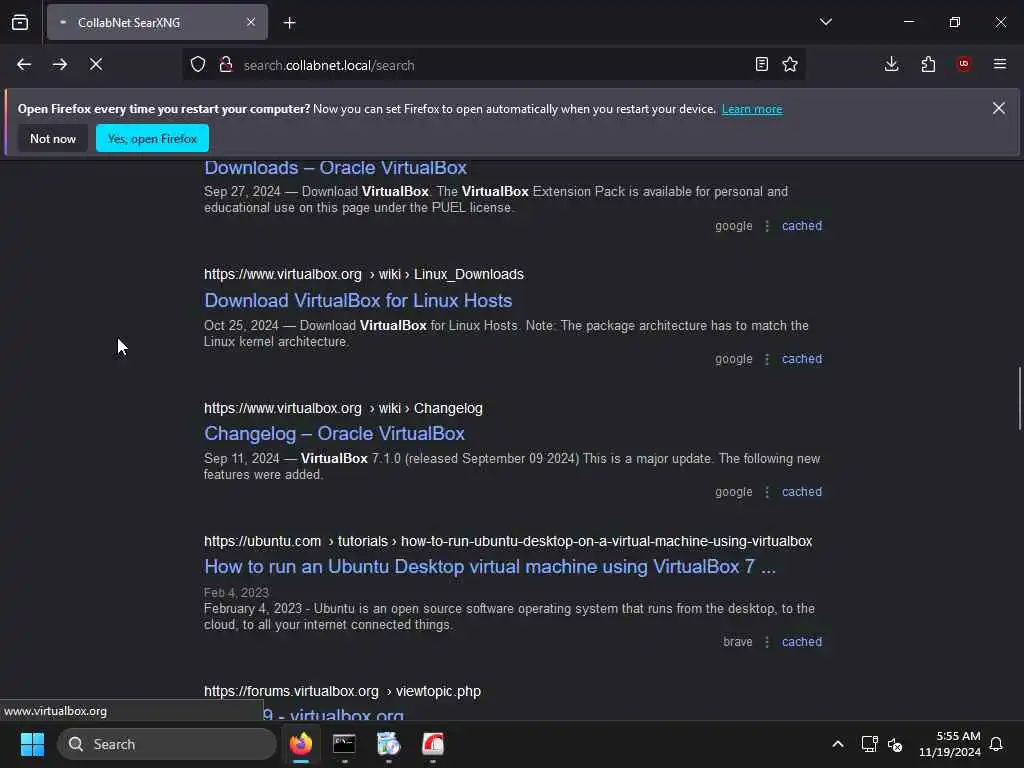The image size is (1024, 768).
Task: Click the Not now button
Action: [53, 138]
